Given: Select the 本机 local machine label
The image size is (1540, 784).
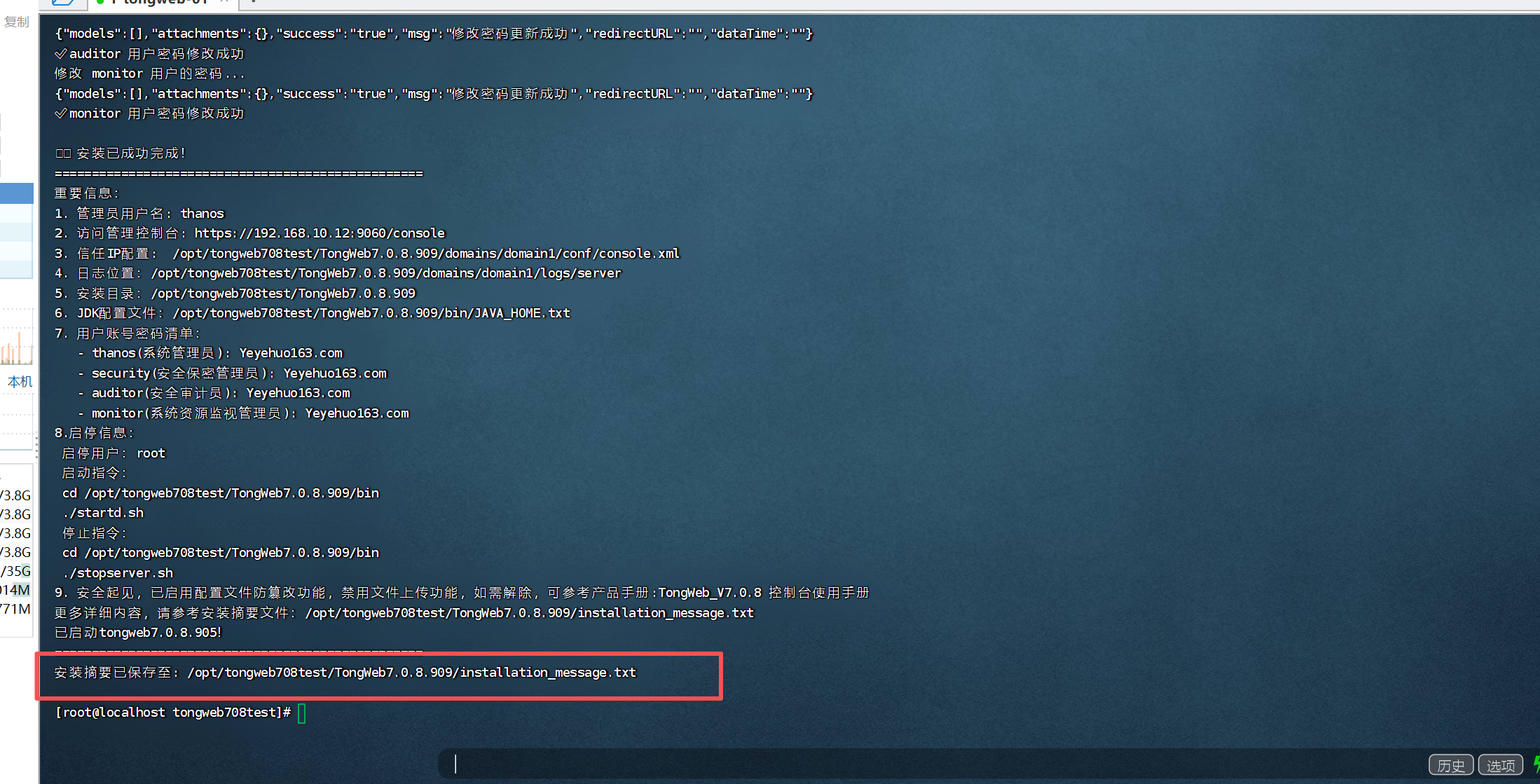Looking at the screenshot, I should click(x=20, y=382).
